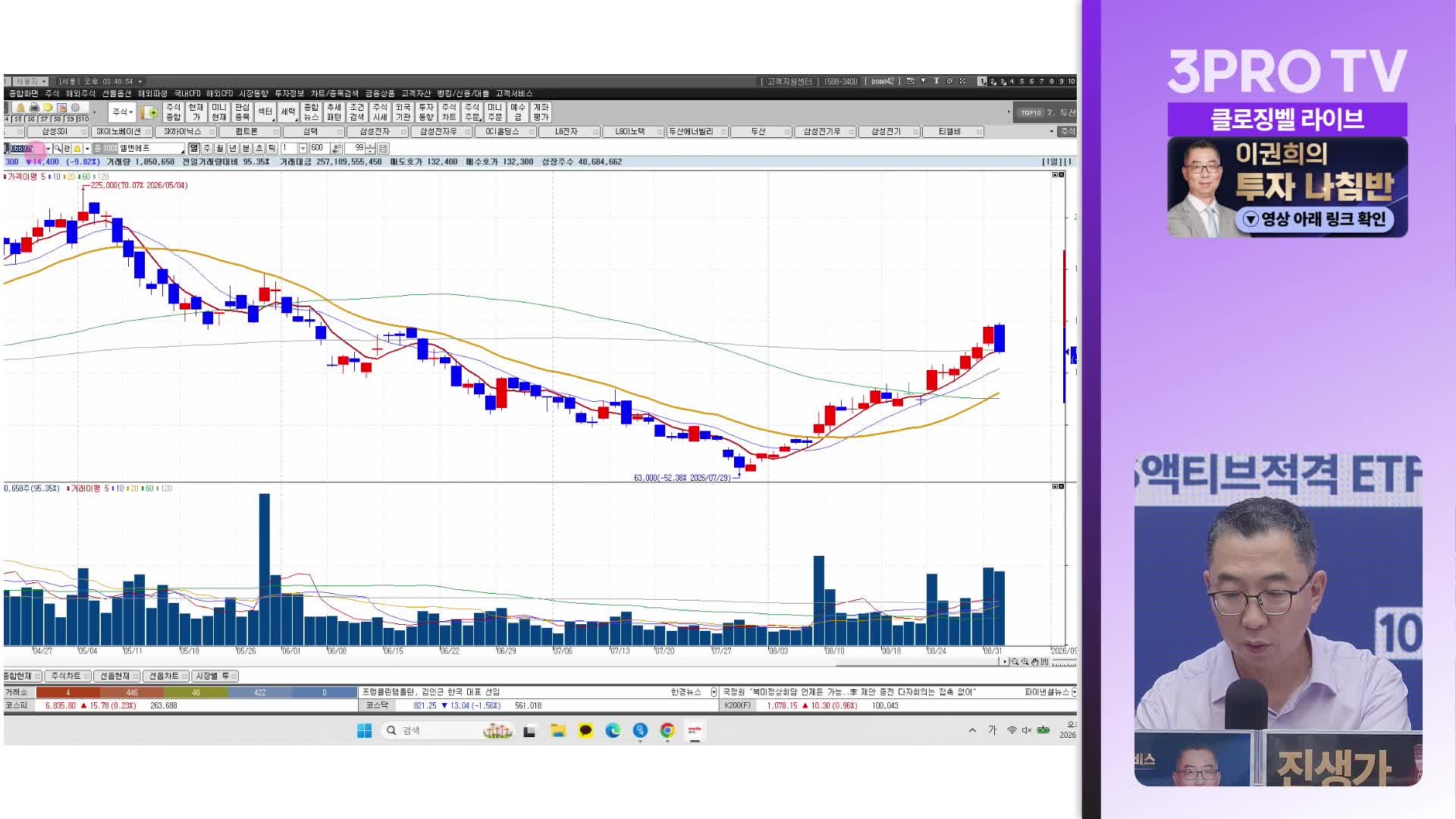Select the 틱 (tick) period toggle
The width and height of the screenshot is (1456, 819).
(x=271, y=148)
